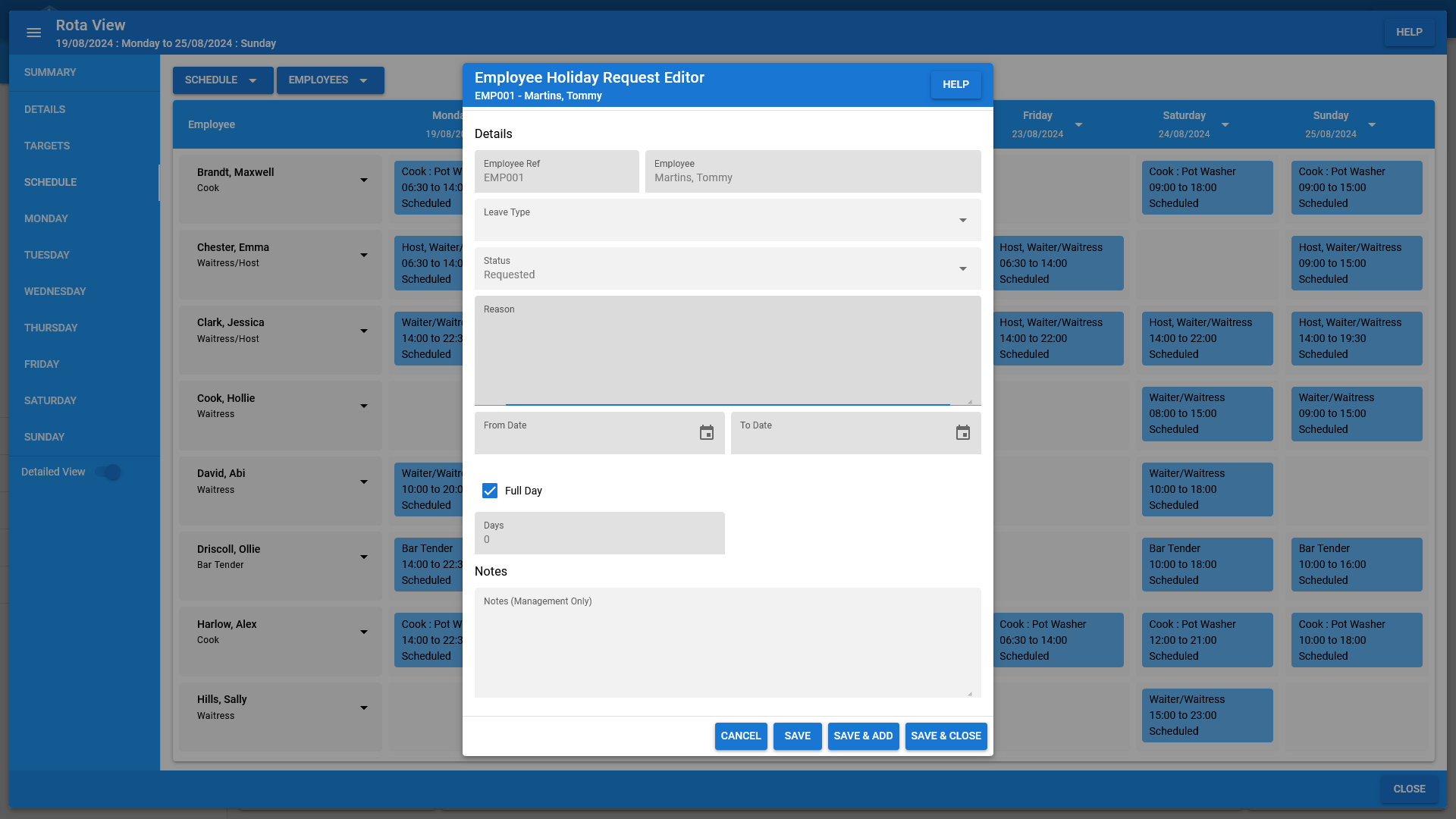Click the Employee field Martins, Tommy
This screenshot has height=819, width=1456.
tap(813, 171)
